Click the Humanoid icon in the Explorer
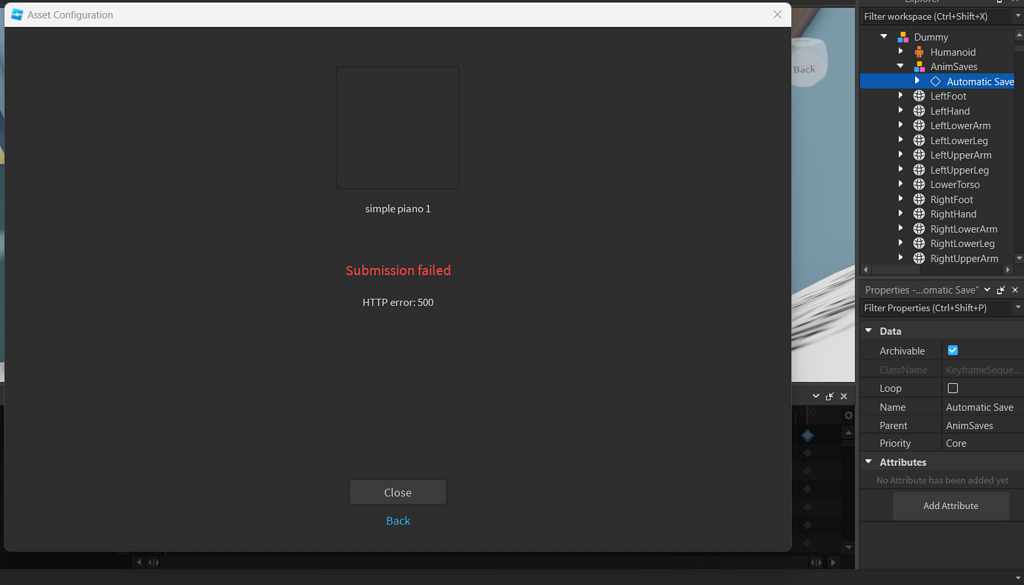The width and height of the screenshot is (1024, 585). (918, 51)
